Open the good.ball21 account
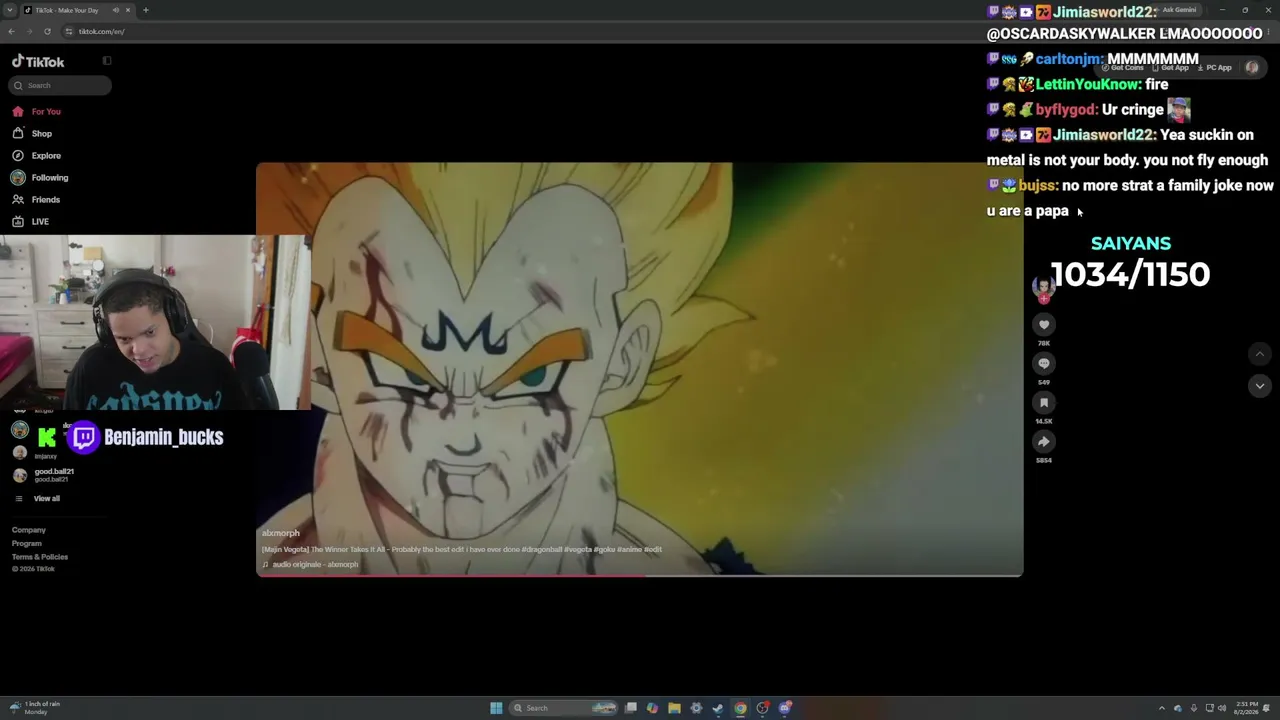The height and width of the screenshot is (720, 1280). tap(43, 475)
